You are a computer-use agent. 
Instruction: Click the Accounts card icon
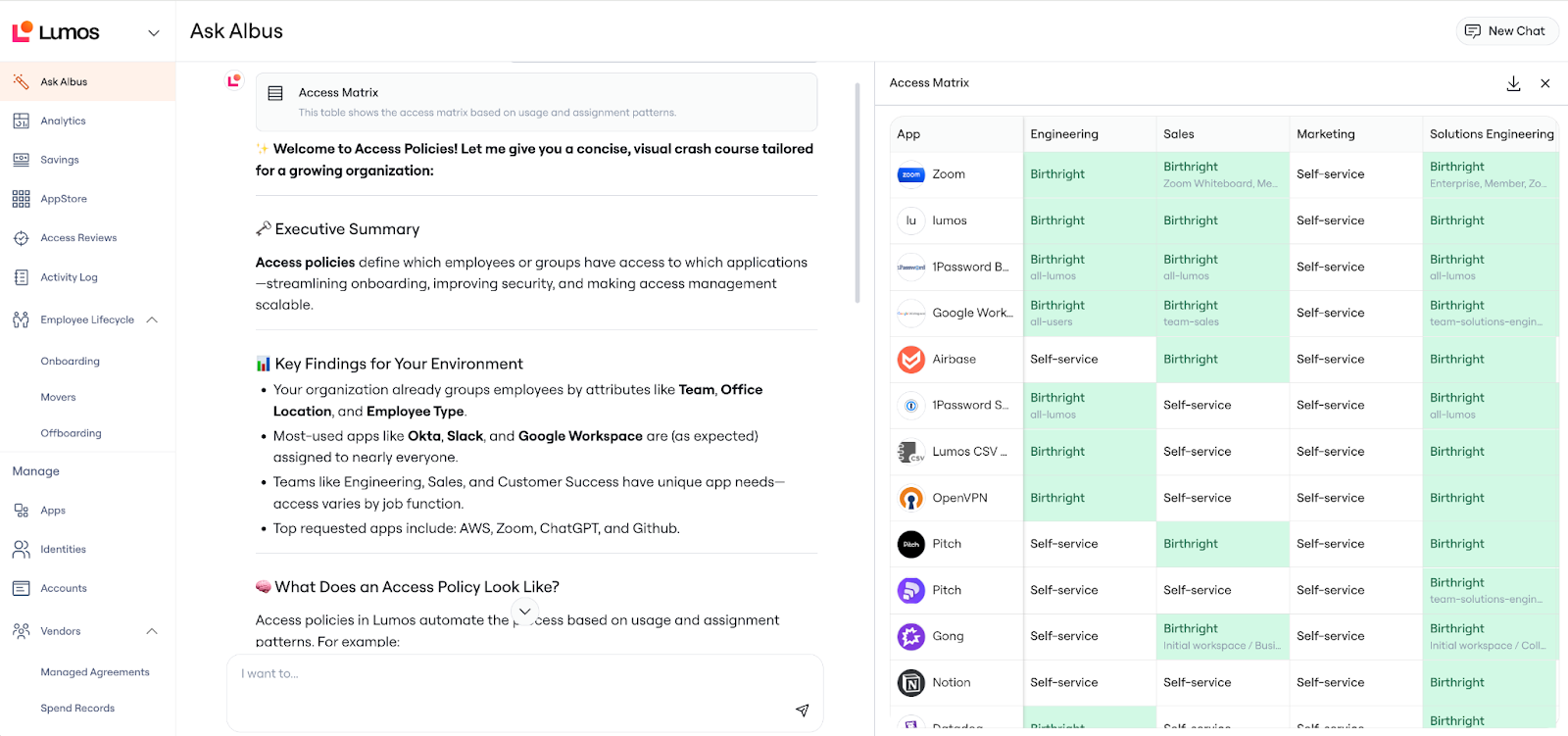click(22, 589)
